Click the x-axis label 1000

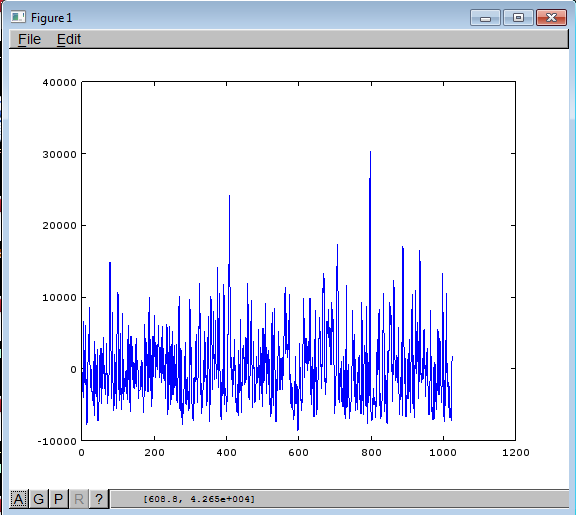coord(443,453)
